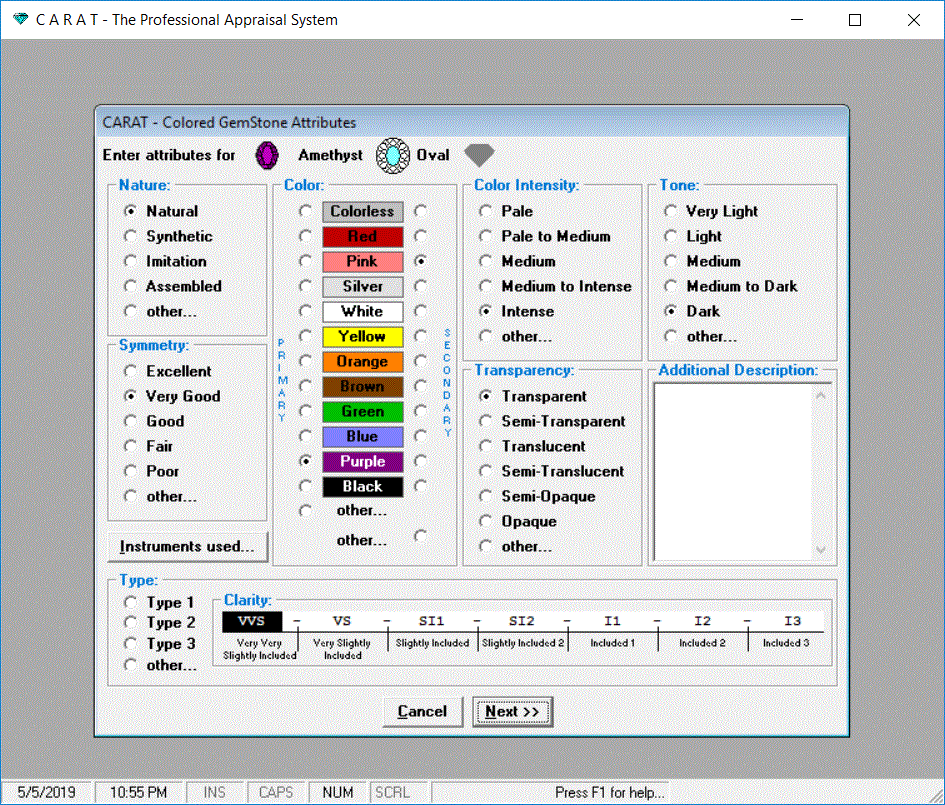Cancel the gemstone attributes dialog

point(422,712)
